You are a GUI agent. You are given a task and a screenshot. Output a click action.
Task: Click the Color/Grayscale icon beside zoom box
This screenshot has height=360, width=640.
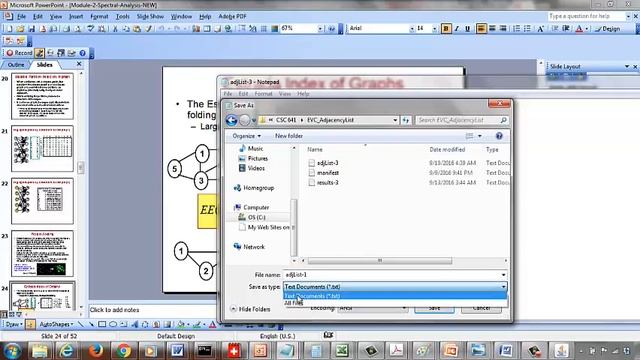pos(275,29)
